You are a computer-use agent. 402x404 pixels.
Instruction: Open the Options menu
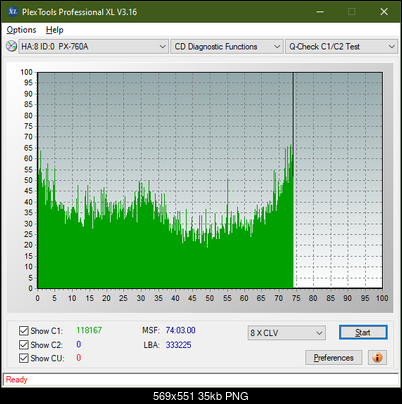pyautogui.click(x=21, y=30)
